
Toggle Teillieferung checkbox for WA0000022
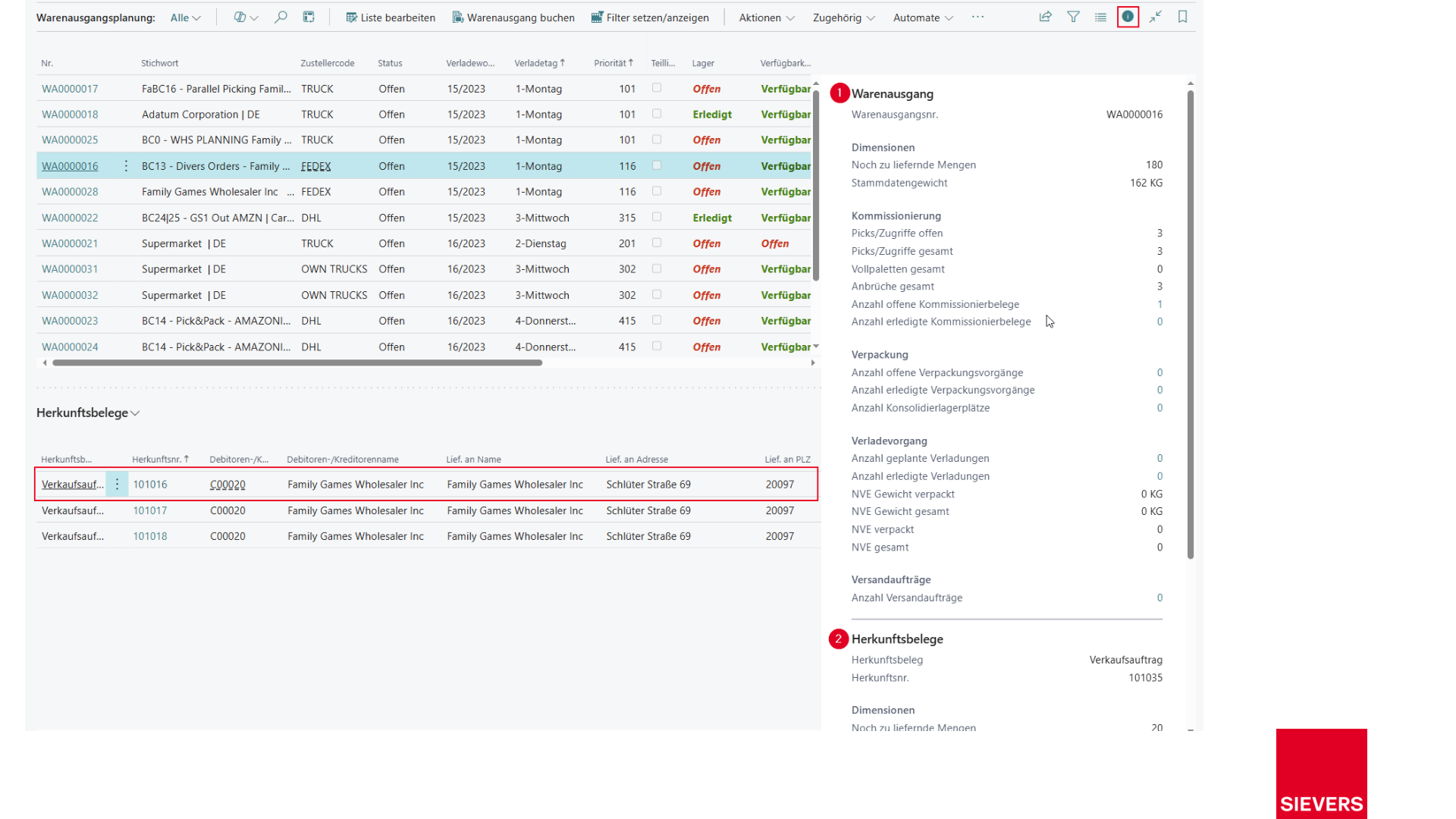tap(657, 217)
